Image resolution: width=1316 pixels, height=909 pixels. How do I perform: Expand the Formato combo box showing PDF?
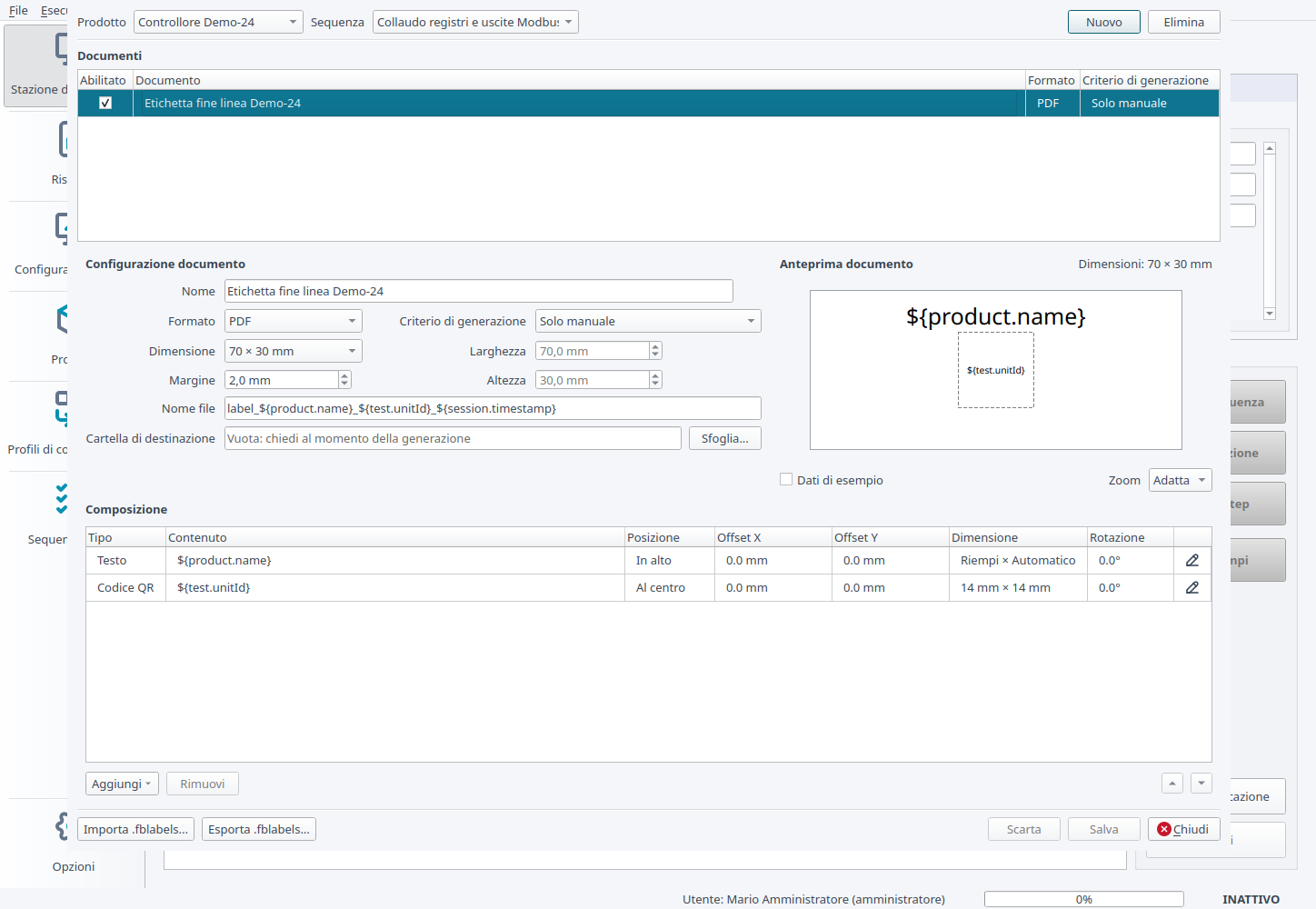[x=293, y=321]
